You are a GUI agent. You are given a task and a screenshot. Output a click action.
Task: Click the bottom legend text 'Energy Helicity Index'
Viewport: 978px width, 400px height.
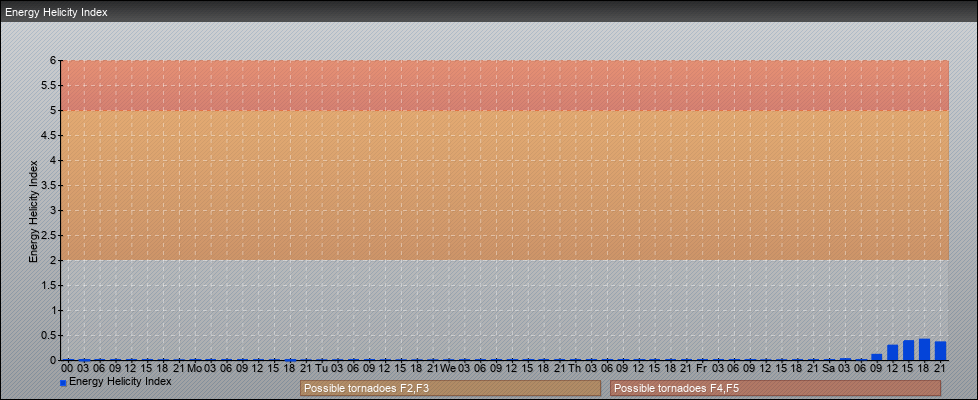coord(120,381)
